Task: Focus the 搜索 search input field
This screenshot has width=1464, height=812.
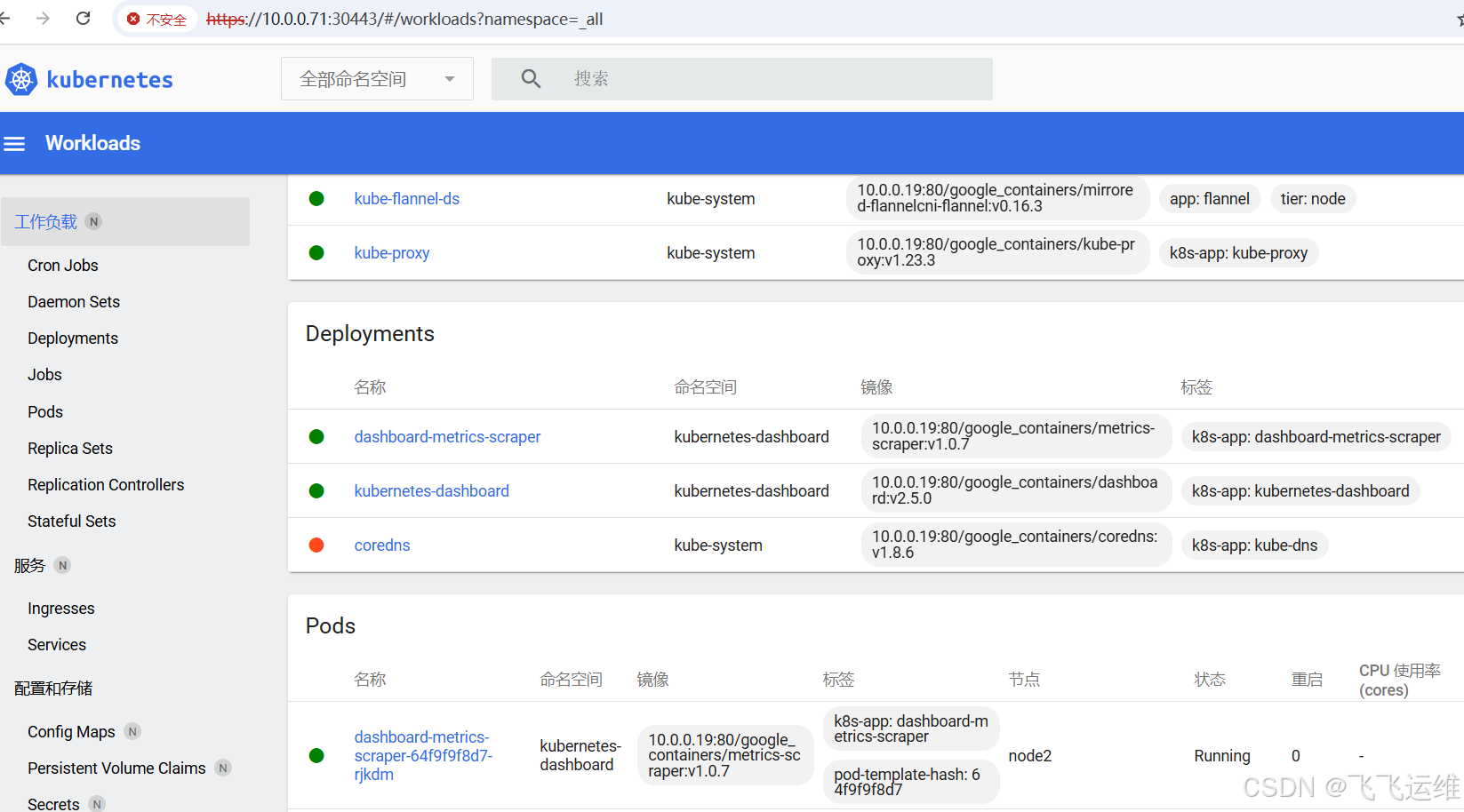Action: pos(742,79)
